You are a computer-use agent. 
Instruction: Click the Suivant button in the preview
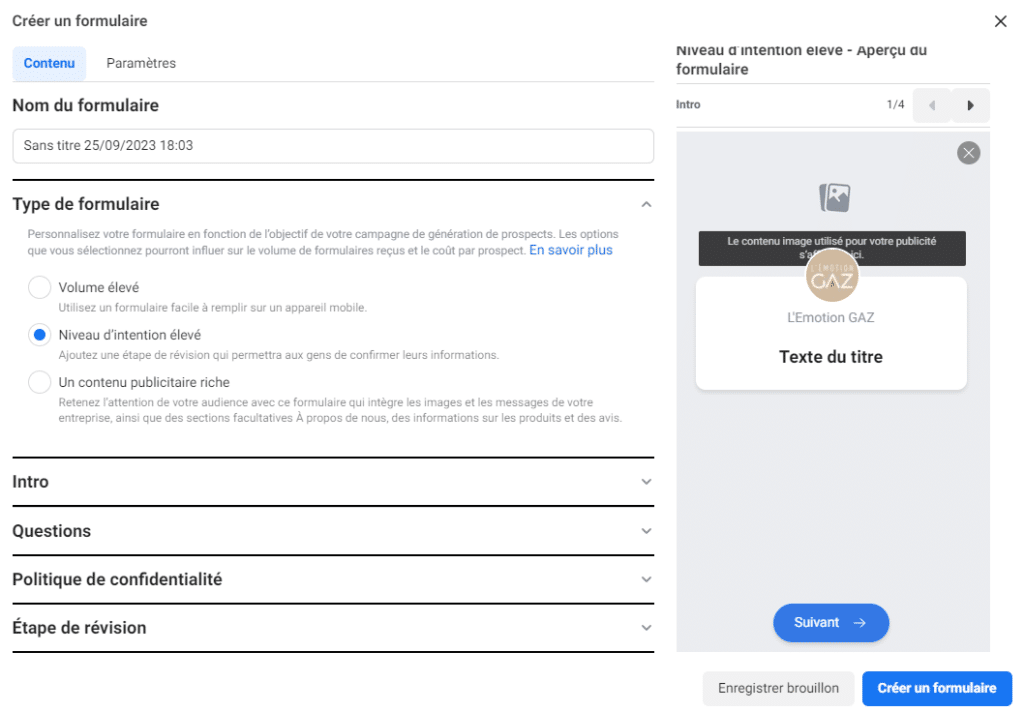coord(831,622)
